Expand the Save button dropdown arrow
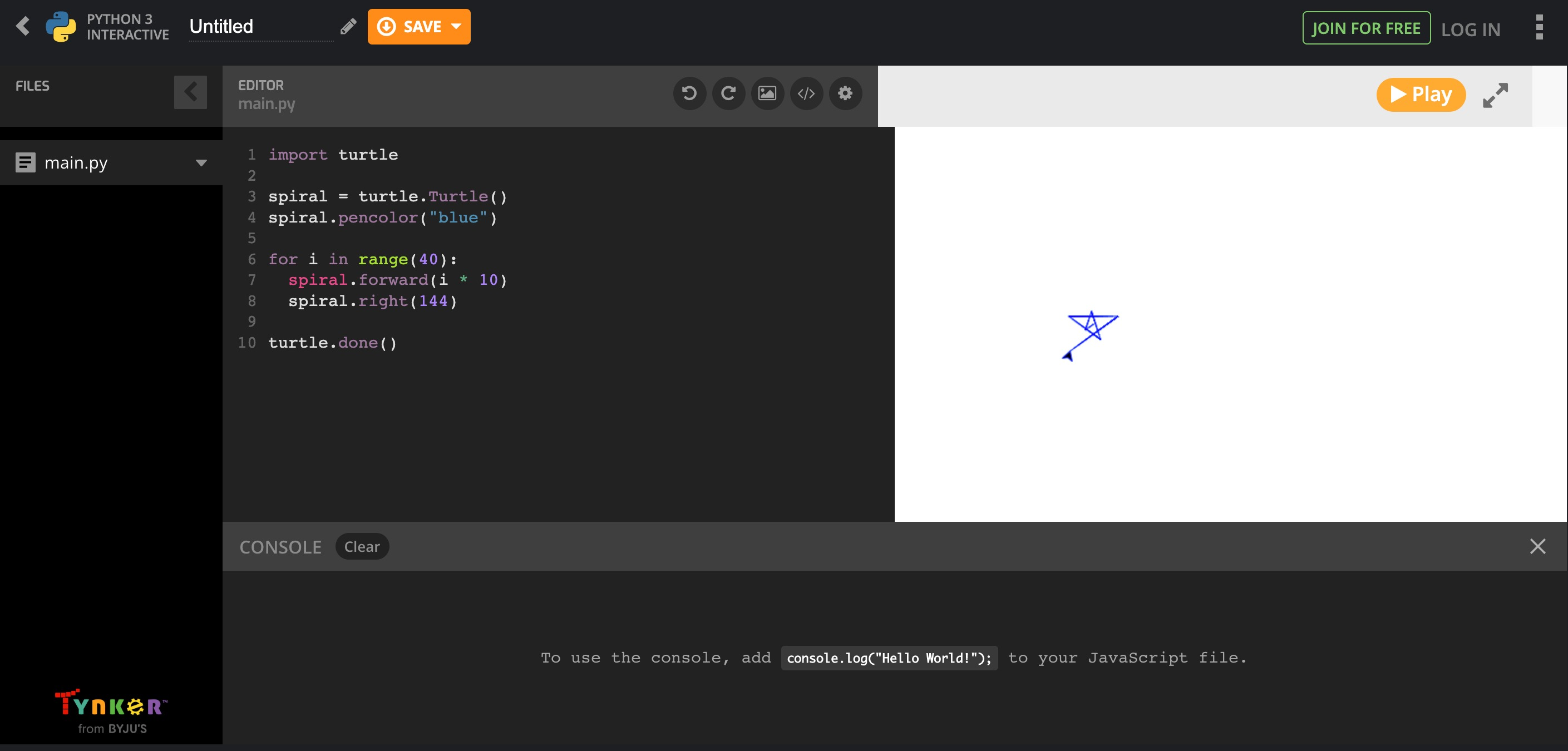This screenshot has height=751, width=1568. 456,27
